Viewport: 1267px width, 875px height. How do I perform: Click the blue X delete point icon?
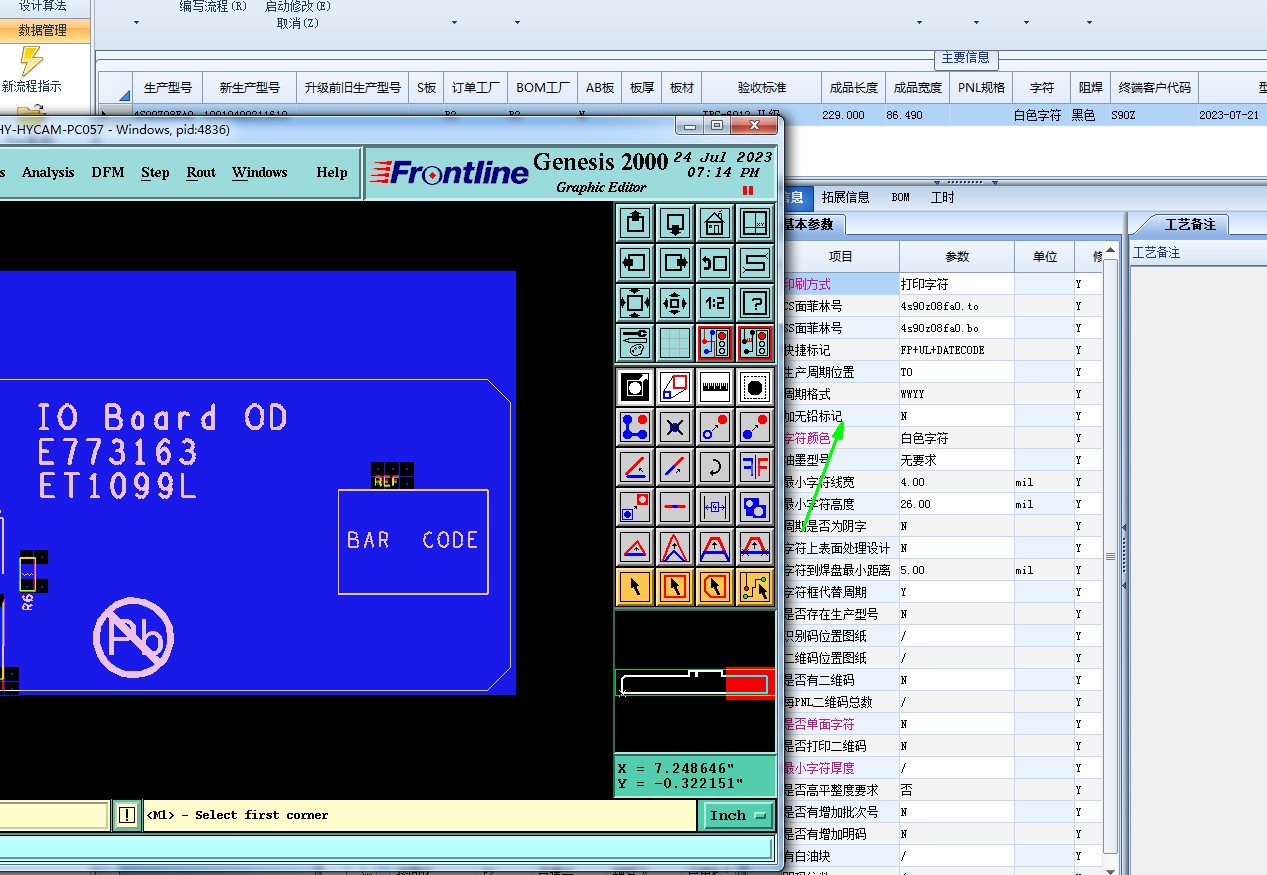pos(675,426)
